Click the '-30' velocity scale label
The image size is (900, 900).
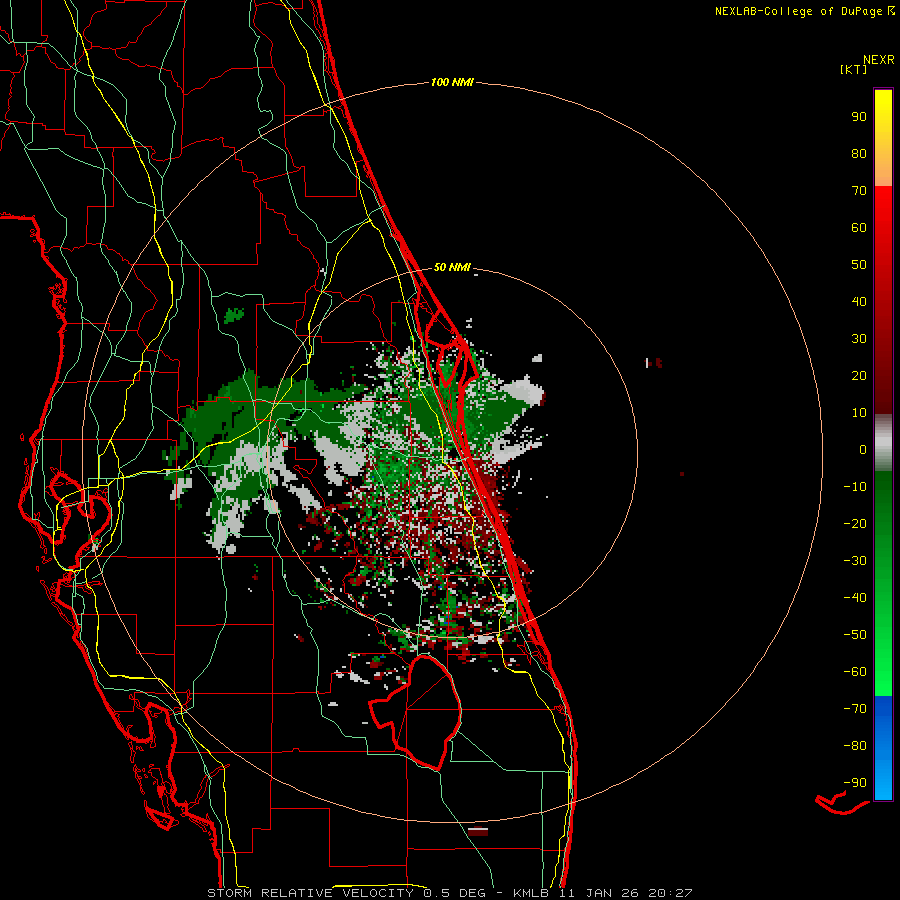(x=855, y=561)
